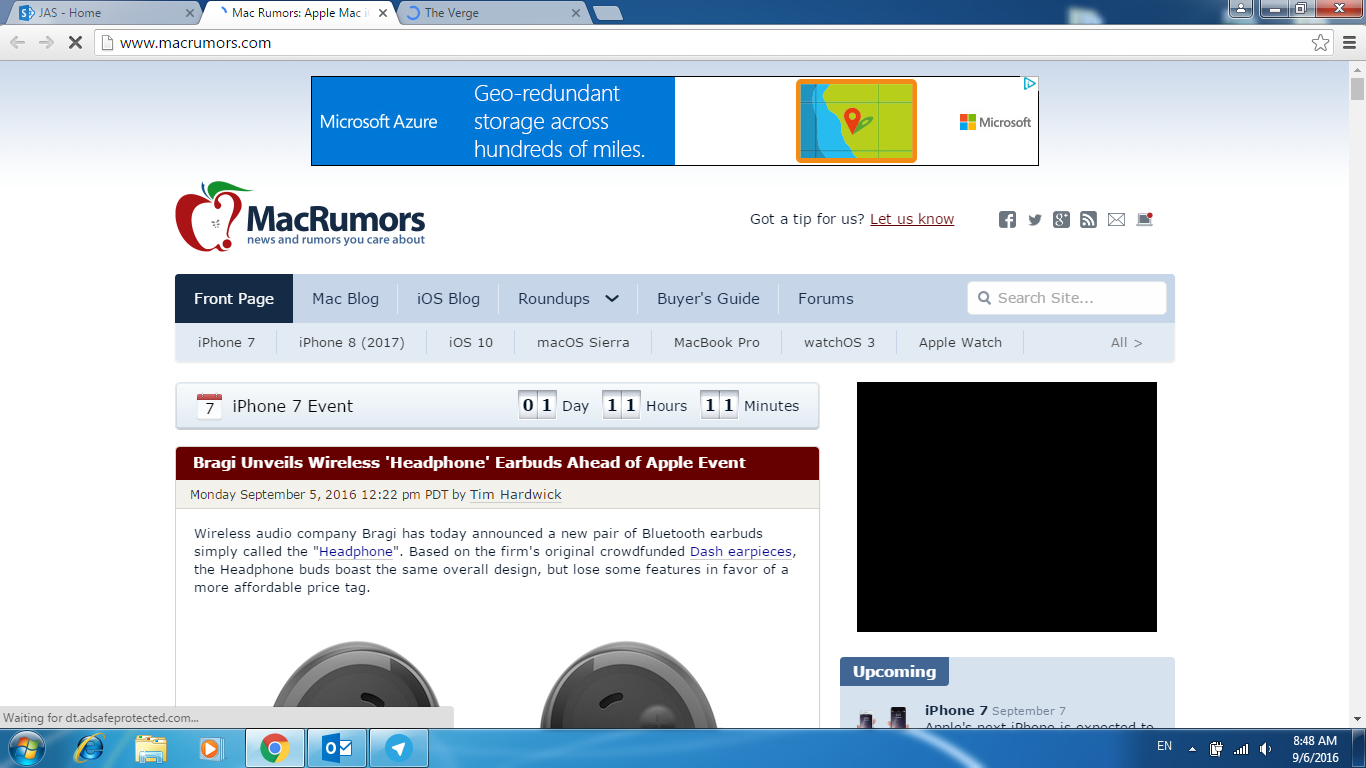1366x768 pixels.
Task: Open the Chrome menu
Action: (x=1349, y=43)
